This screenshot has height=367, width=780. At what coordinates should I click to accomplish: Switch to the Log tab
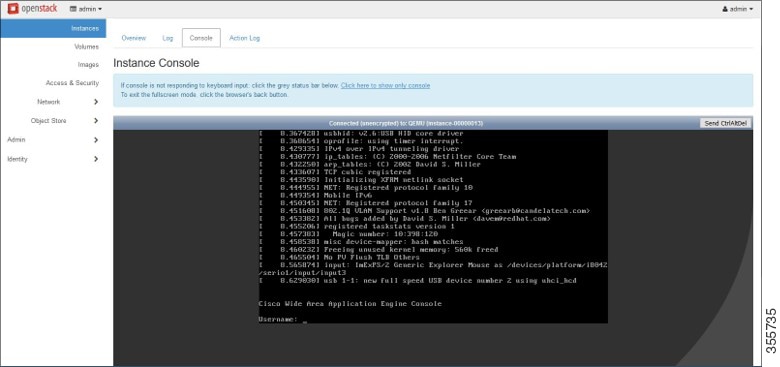pyautogui.click(x=168, y=38)
